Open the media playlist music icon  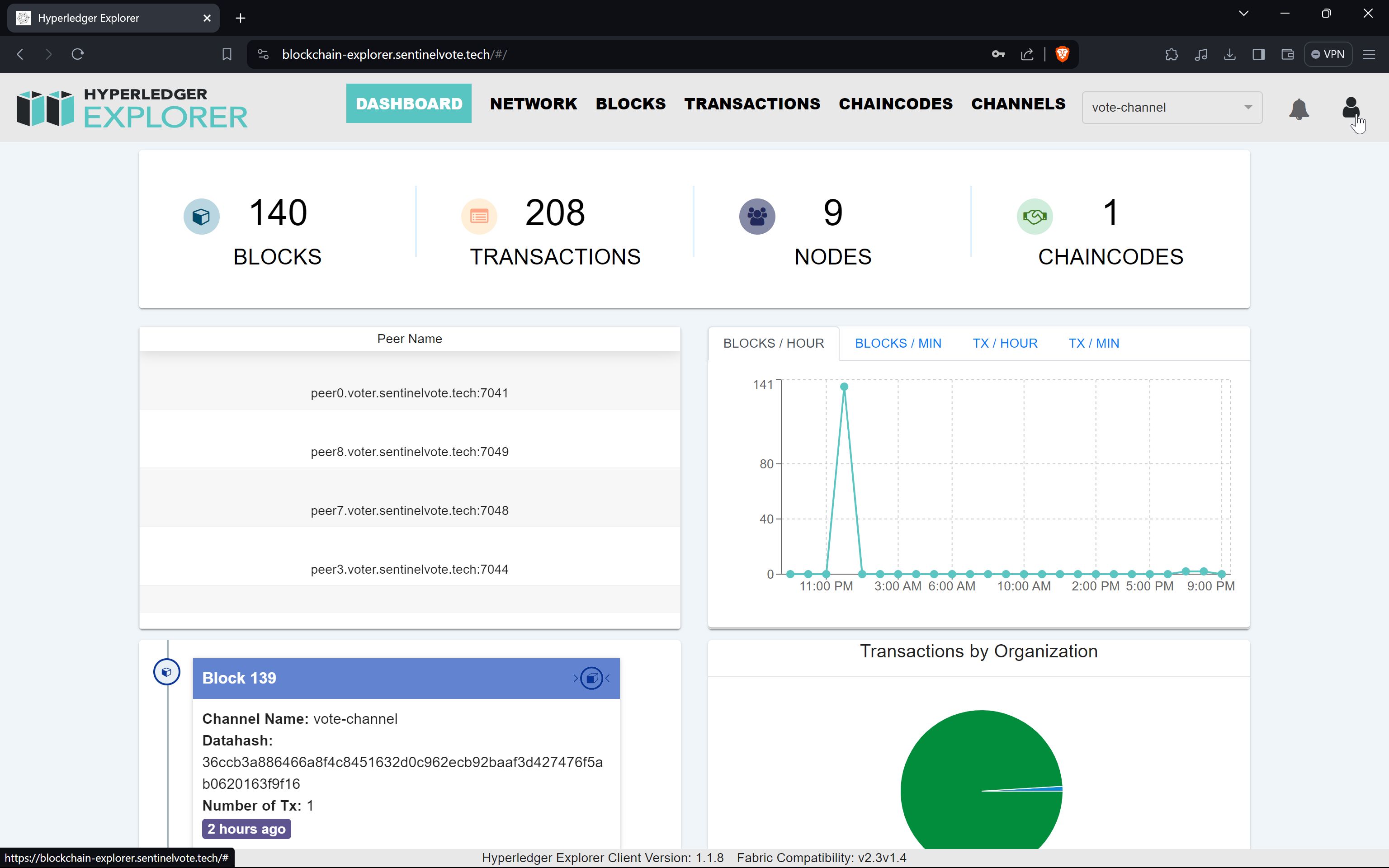pyautogui.click(x=1201, y=54)
